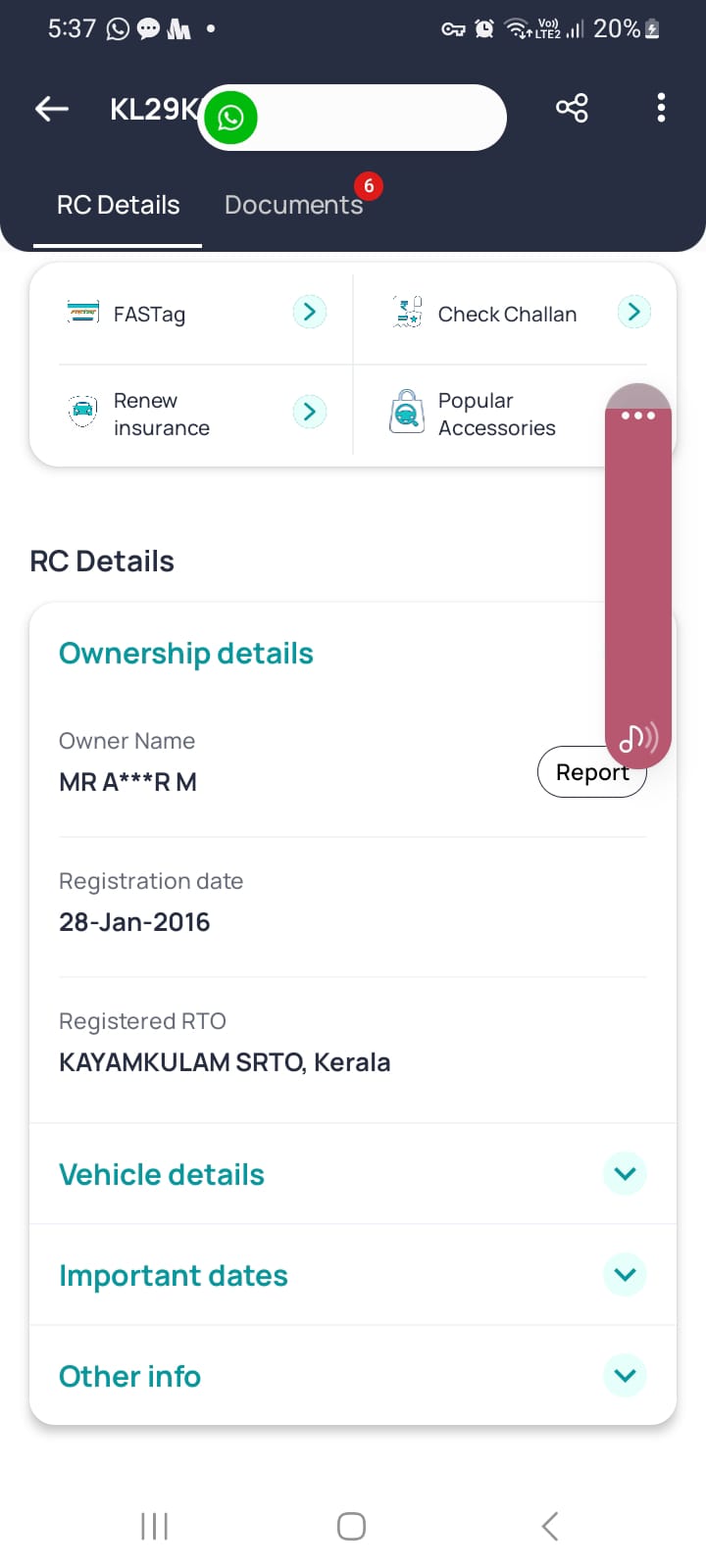Expand the Important dates section
Screen dimensions: 706x1568
625,1274
